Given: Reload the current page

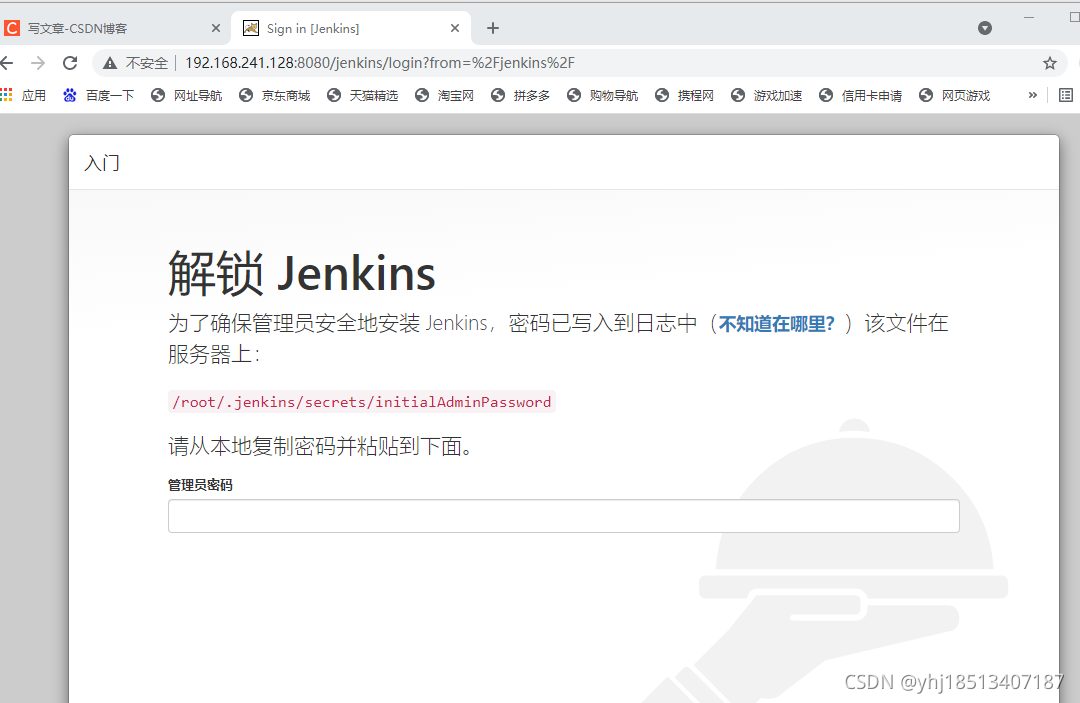Looking at the screenshot, I should 70,63.
